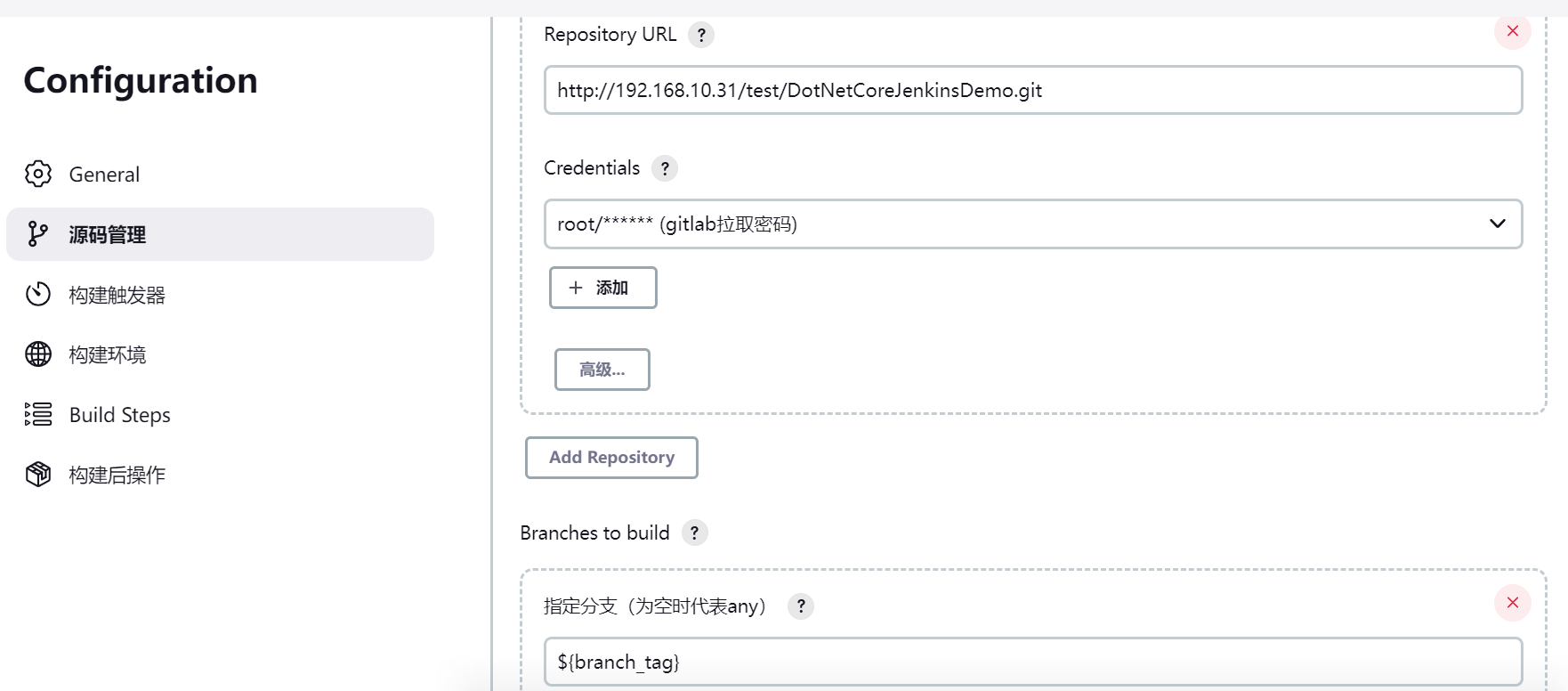This screenshot has width=1568, height=691.
Task: Go to the General section
Action: (x=104, y=175)
